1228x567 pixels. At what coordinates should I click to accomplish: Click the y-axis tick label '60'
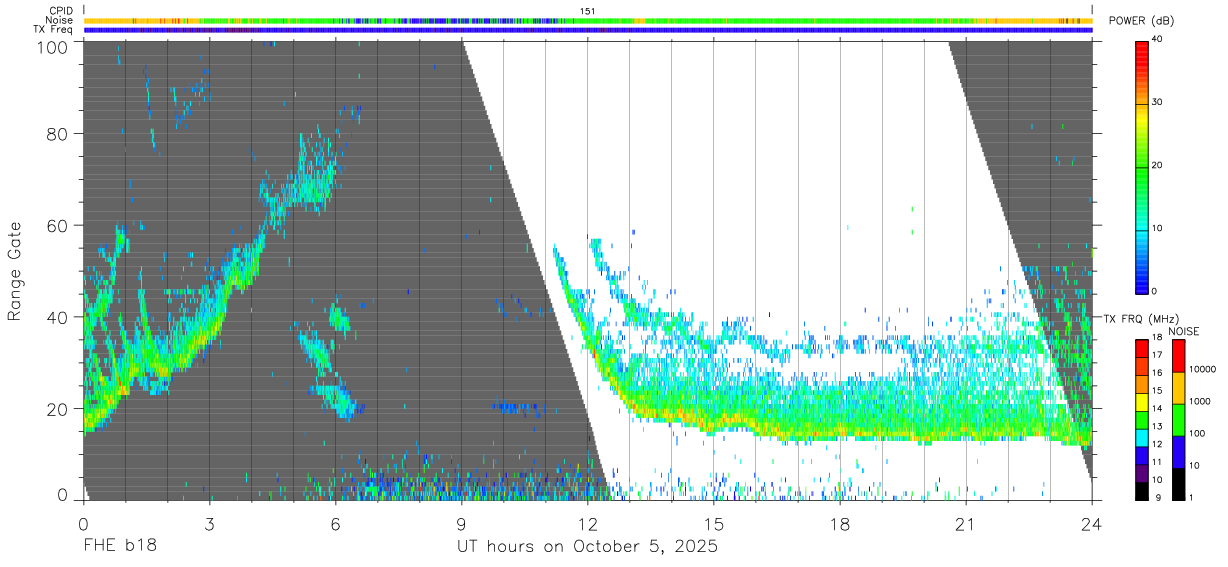pyautogui.click(x=58, y=225)
